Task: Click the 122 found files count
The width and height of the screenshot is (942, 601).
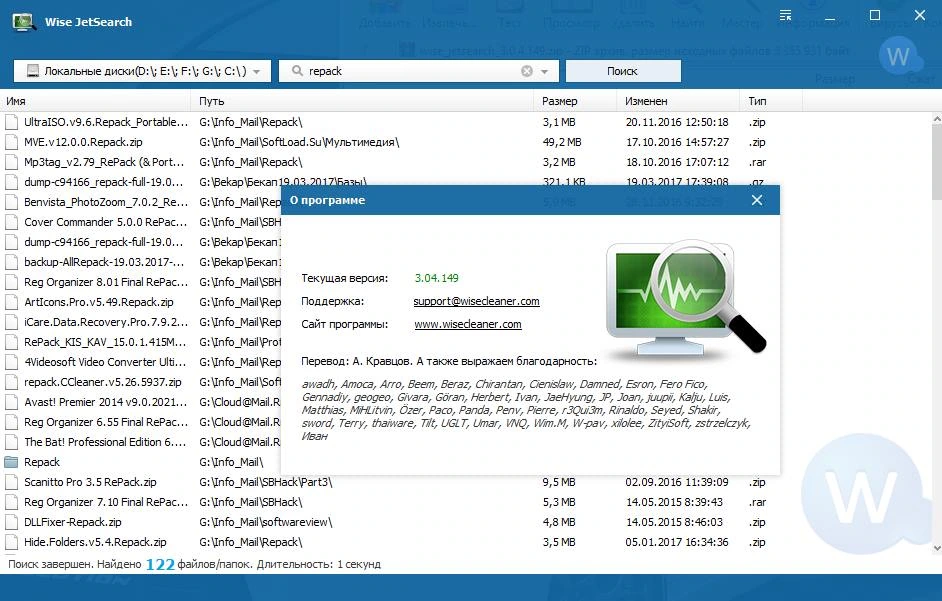Action: point(160,564)
